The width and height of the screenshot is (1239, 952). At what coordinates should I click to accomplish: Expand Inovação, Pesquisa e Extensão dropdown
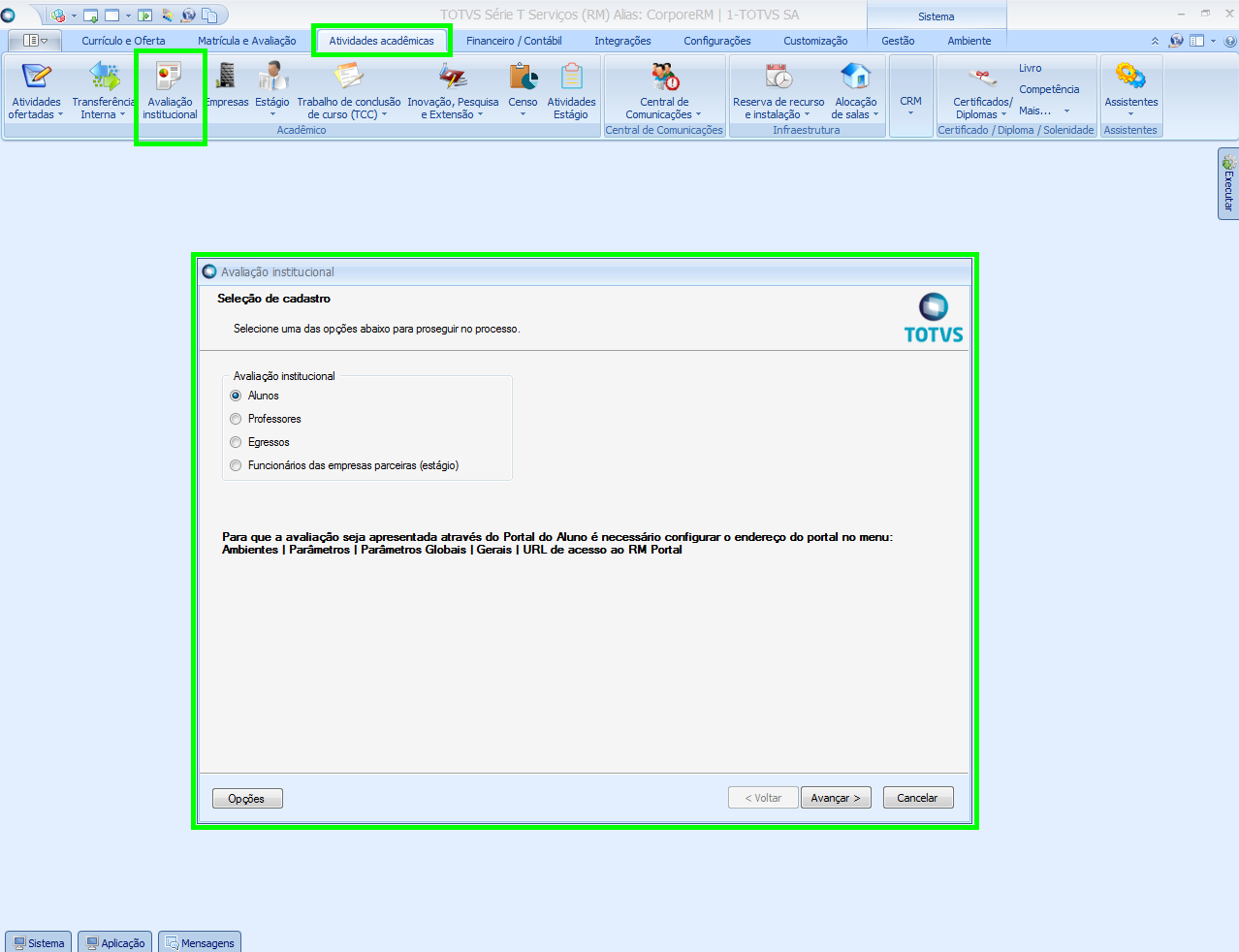tap(480, 114)
